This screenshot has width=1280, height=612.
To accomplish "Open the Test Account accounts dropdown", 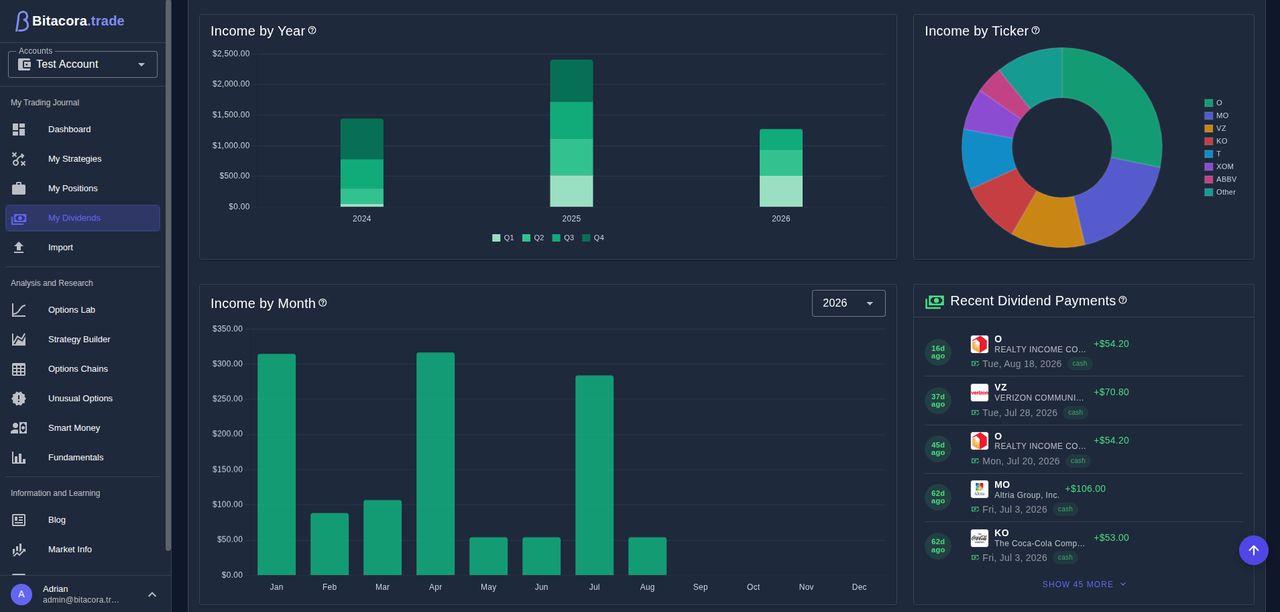I will coord(83,64).
